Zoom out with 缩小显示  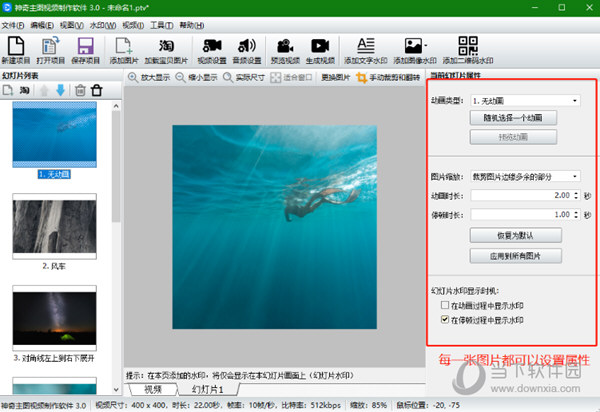pyautogui.click(x=196, y=77)
